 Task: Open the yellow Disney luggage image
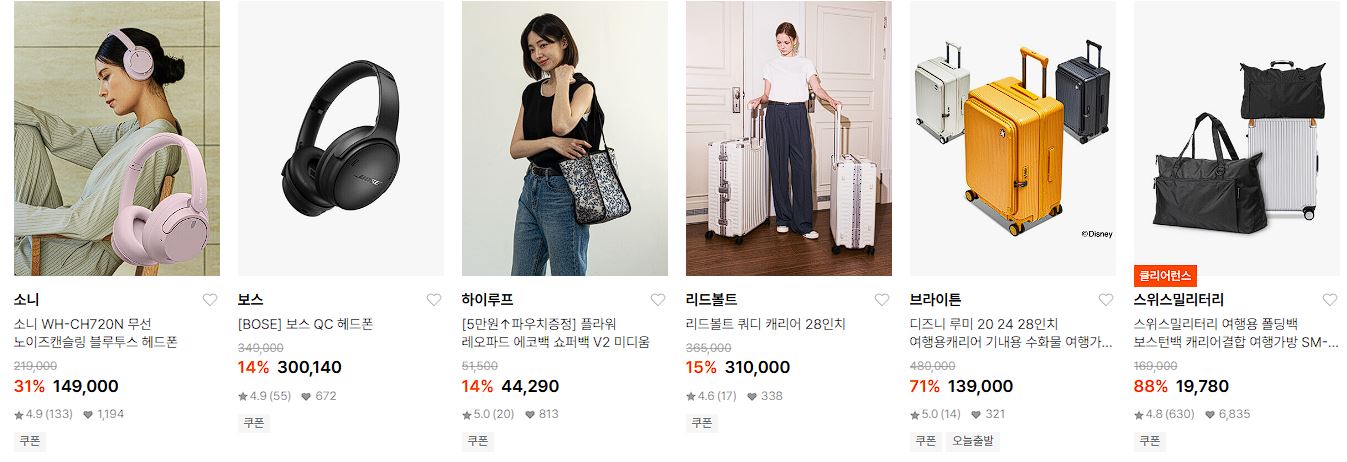(x=1013, y=138)
